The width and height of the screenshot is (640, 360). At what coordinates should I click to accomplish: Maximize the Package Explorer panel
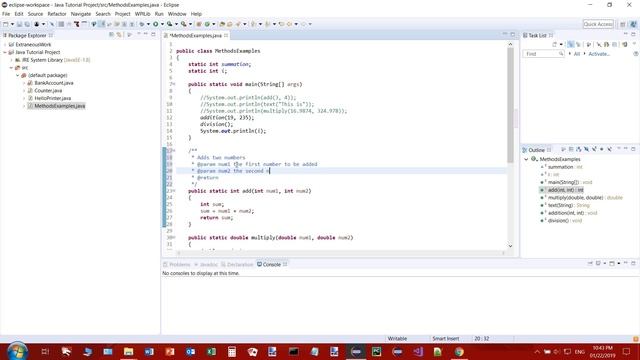point(153,35)
